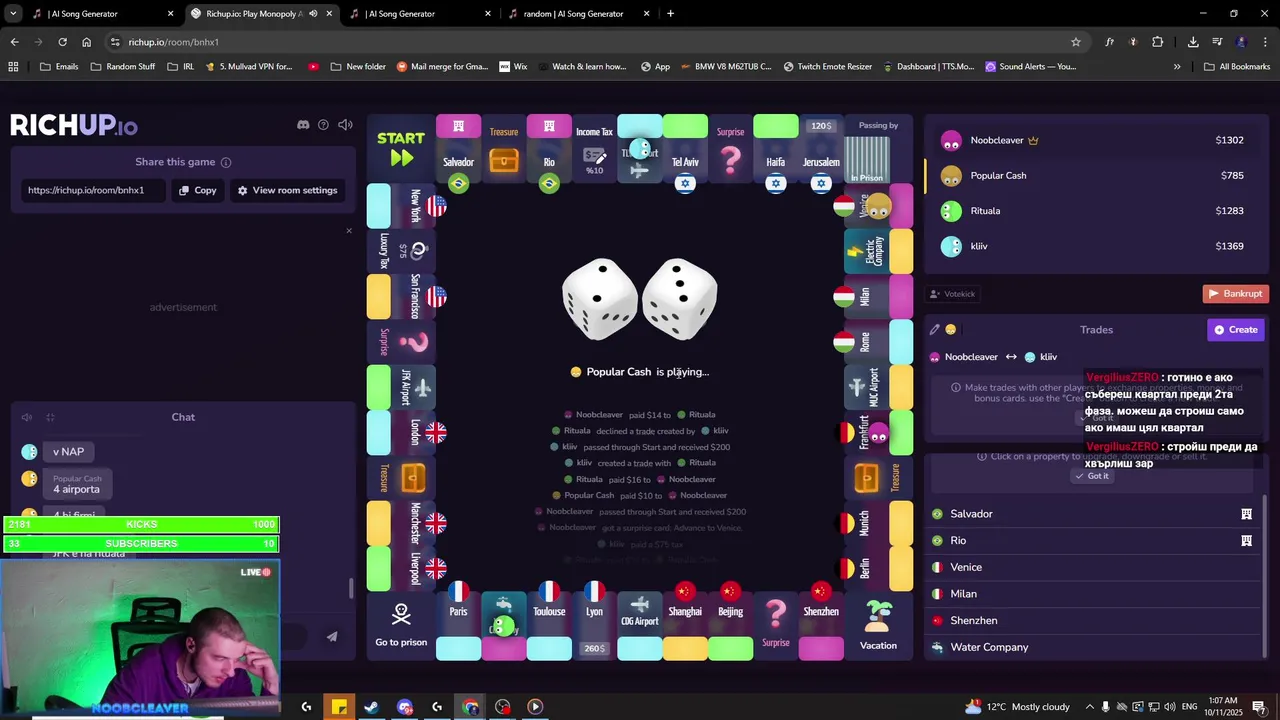The width and height of the screenshot is (1280, 720).
Task: Select the Shanghai property tile
Action: pyautogui.click(x=685, y=627)
